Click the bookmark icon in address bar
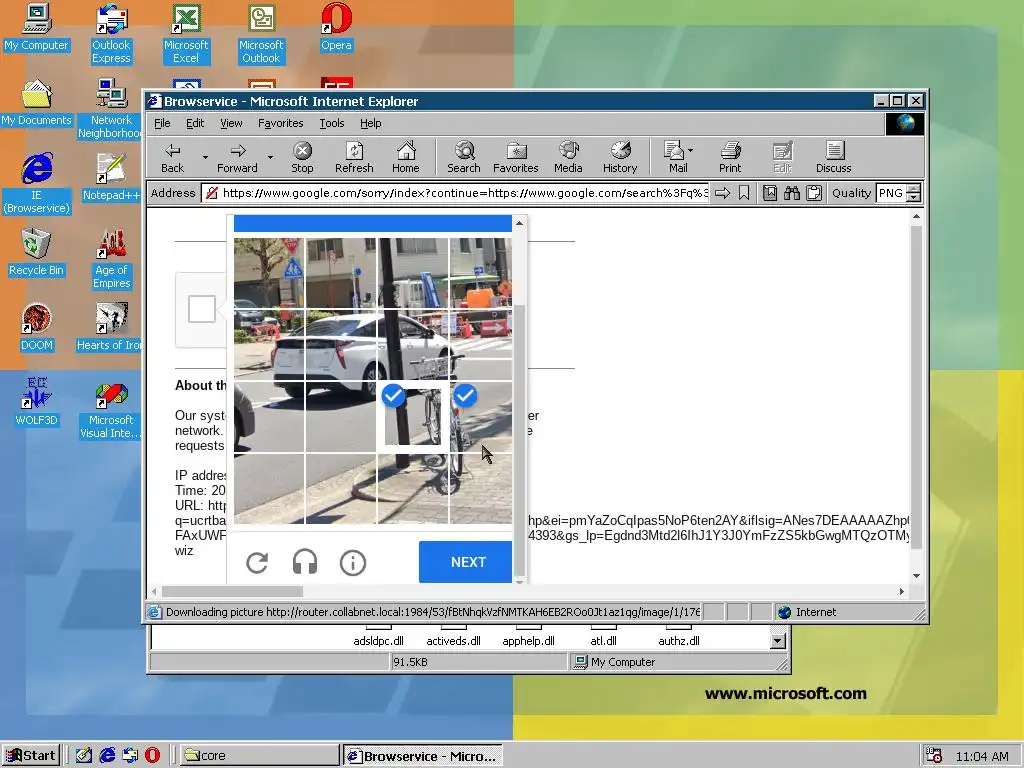The width and height of the screenshot is (1024, 768). (744, 193)
